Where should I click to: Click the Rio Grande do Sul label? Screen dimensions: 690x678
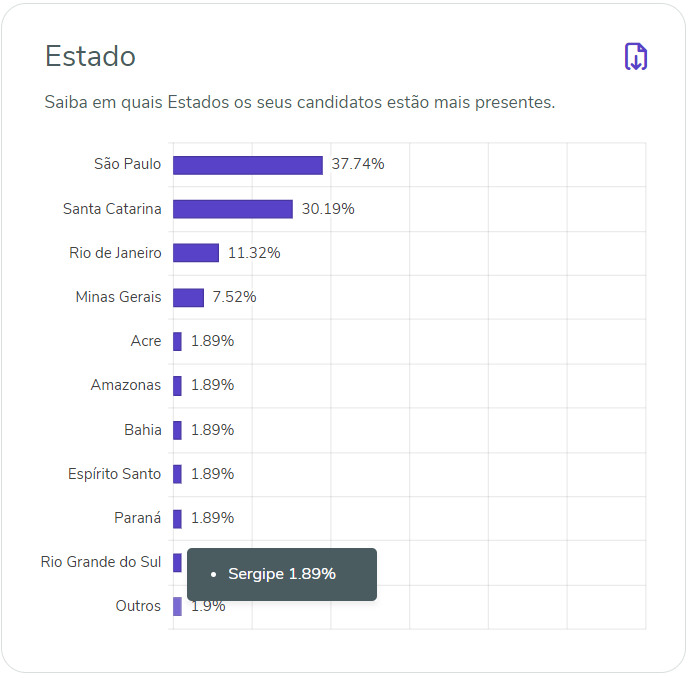(100, 562)
